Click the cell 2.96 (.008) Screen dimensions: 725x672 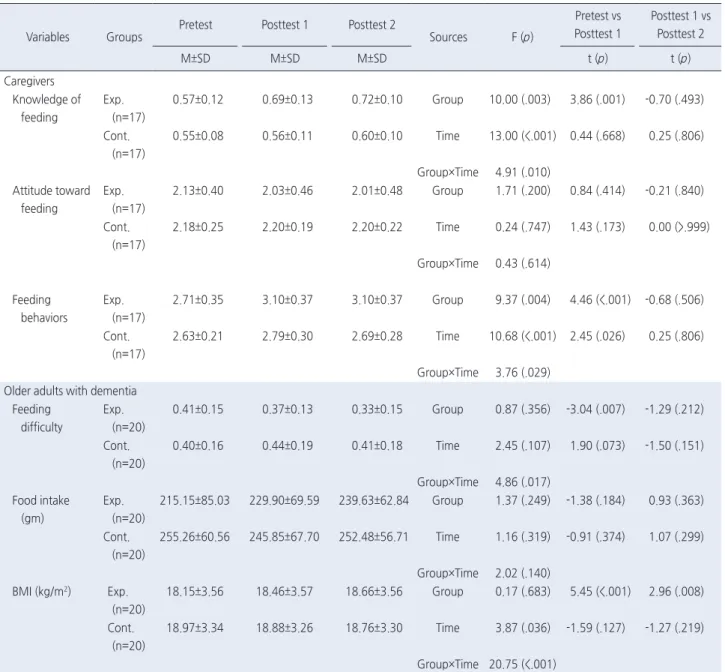tap(676, 592)
